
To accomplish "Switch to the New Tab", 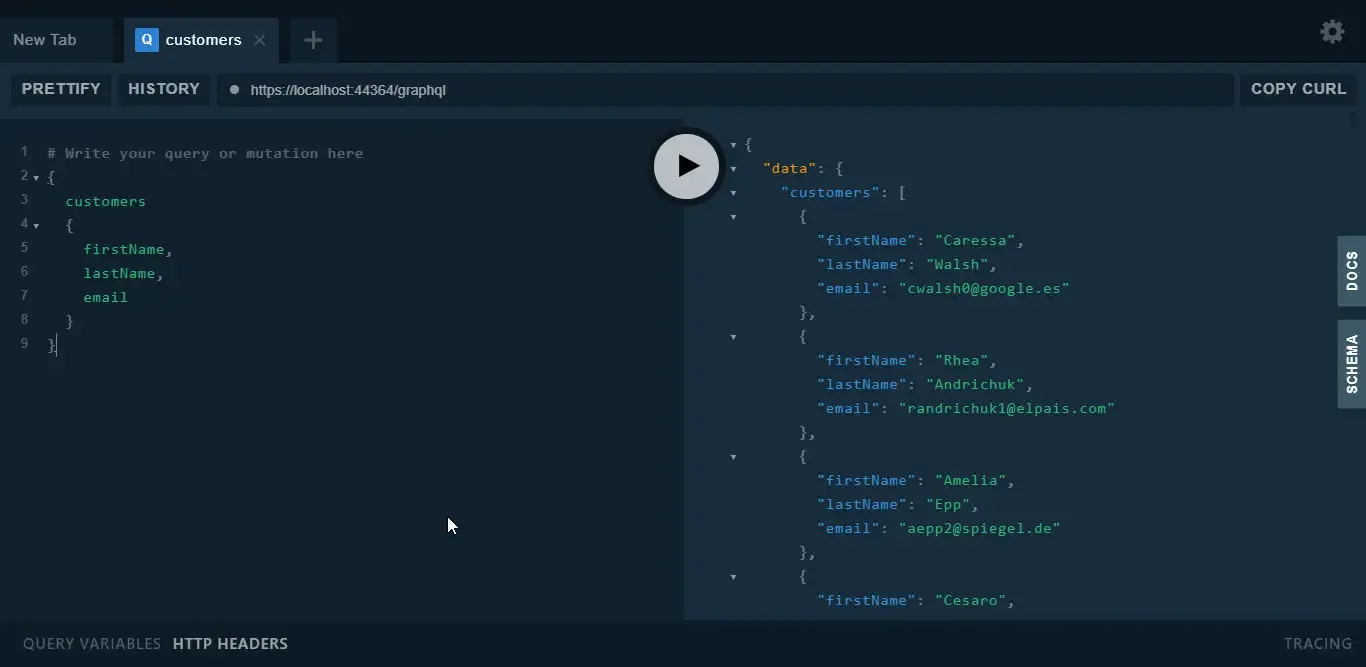I will pos(45,39).
